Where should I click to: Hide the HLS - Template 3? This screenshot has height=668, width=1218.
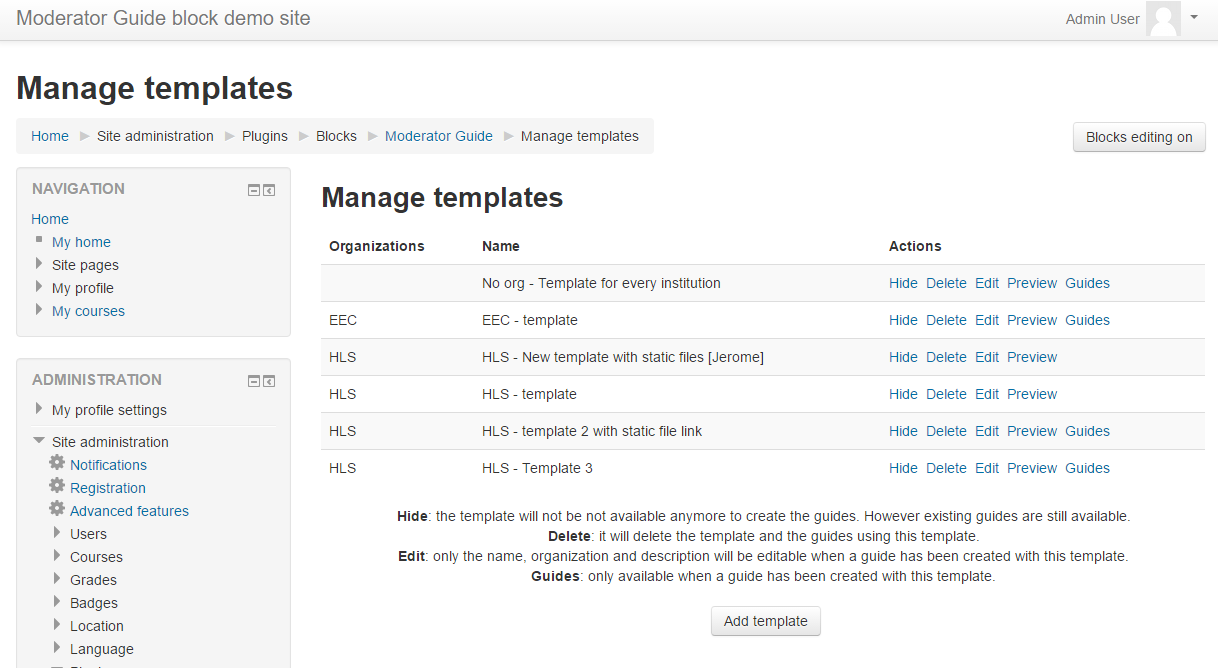[903, 468]
